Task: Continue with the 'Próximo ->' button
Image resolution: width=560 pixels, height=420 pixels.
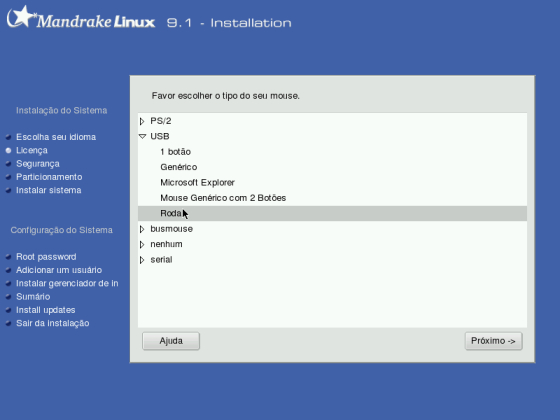Action: (x=494, y=341)
